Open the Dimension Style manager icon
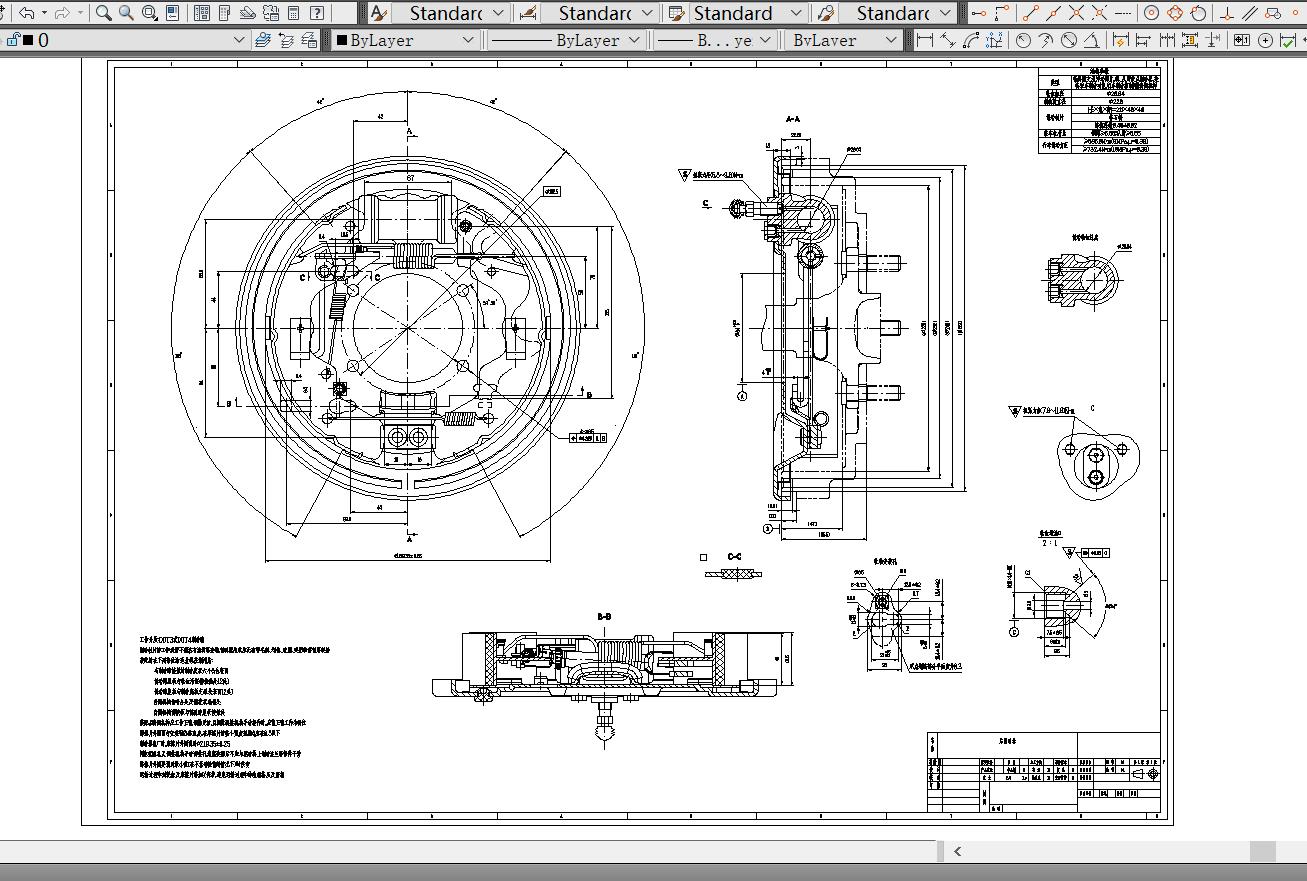This screenshot has height=881, width=1307. click(527, 13)
